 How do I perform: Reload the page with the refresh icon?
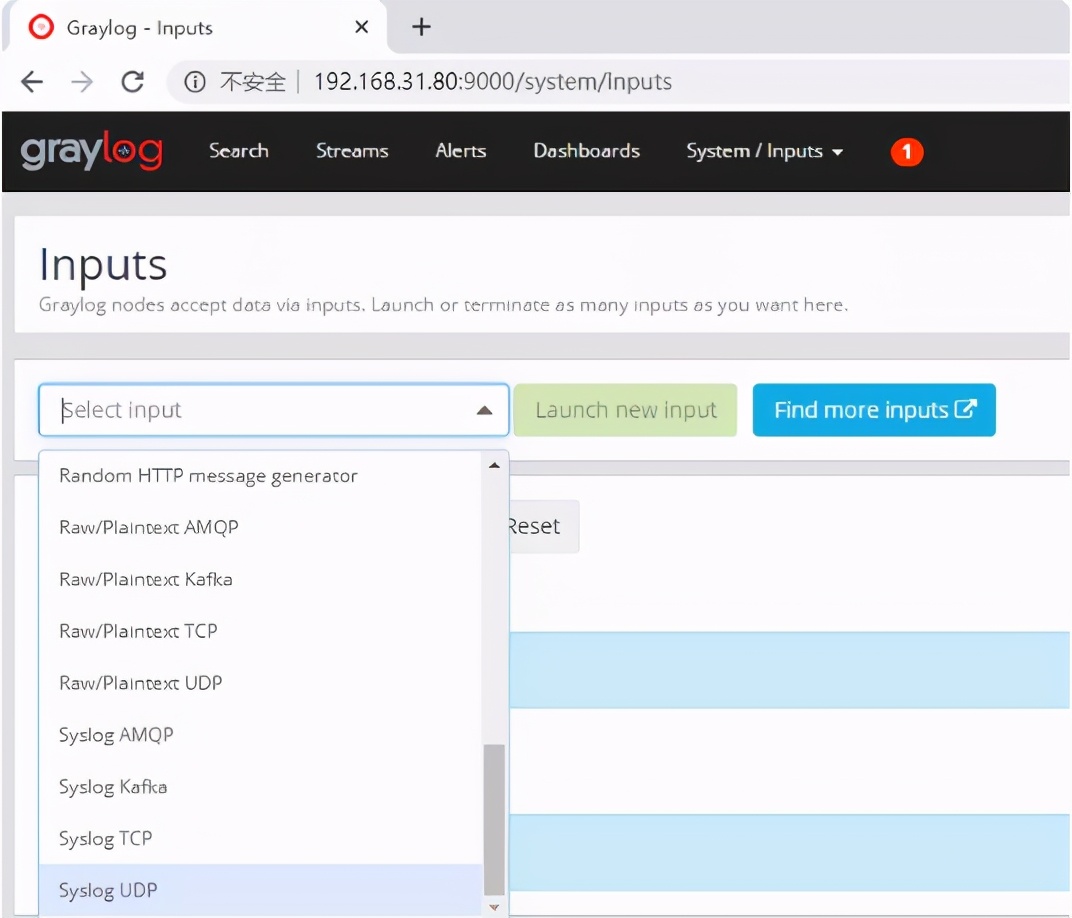[x=133, y=82]
